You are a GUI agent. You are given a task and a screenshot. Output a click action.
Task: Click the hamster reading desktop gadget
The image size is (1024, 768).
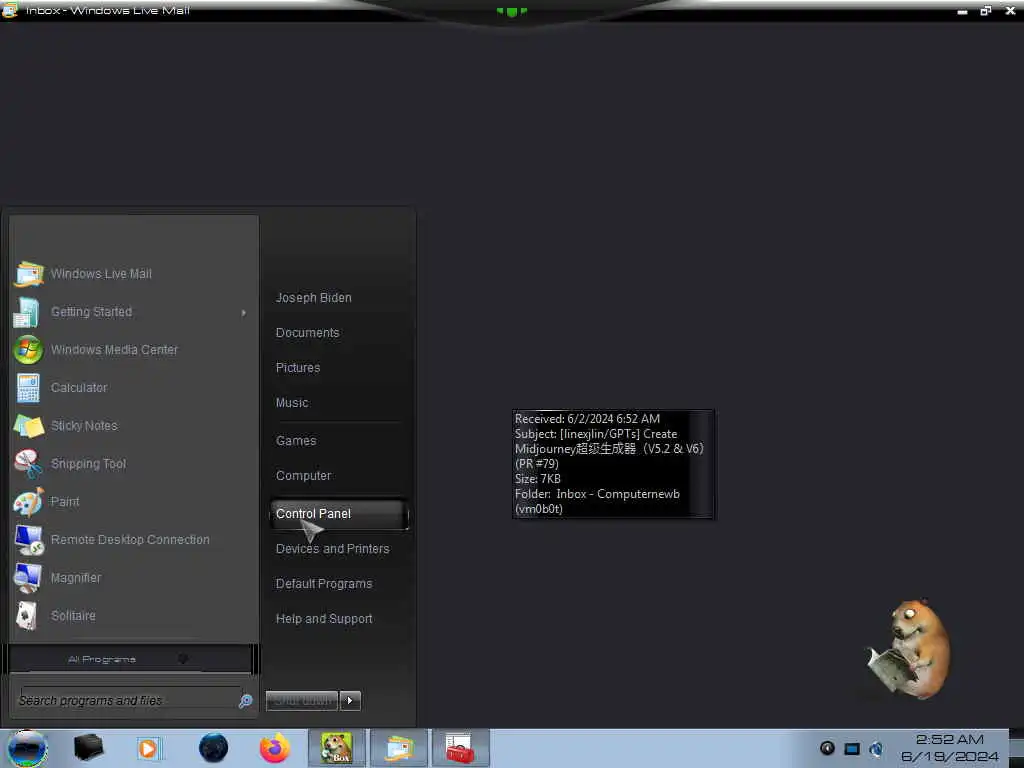coord(909,650)
